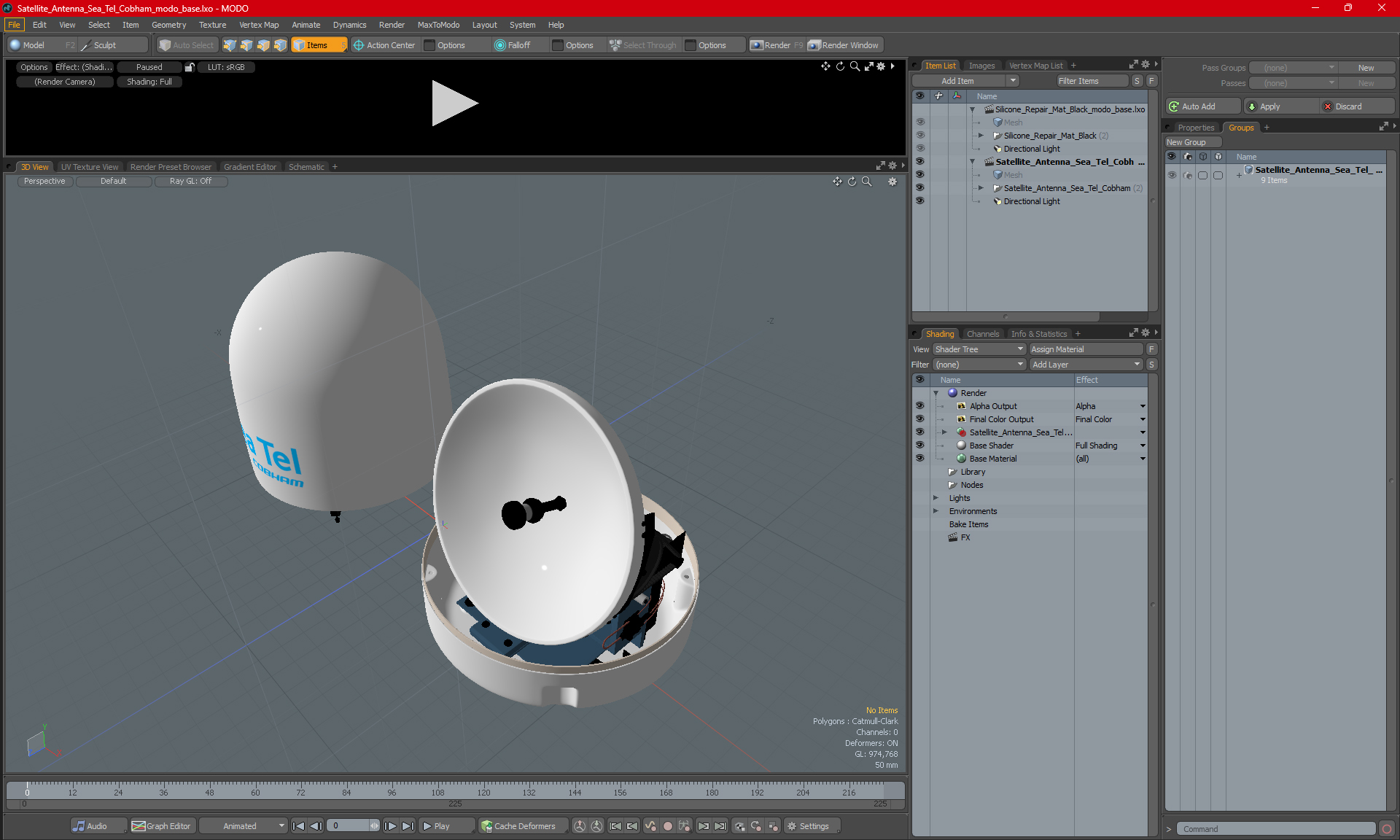Click the lock icon in render preview

(x=190, y=67)
